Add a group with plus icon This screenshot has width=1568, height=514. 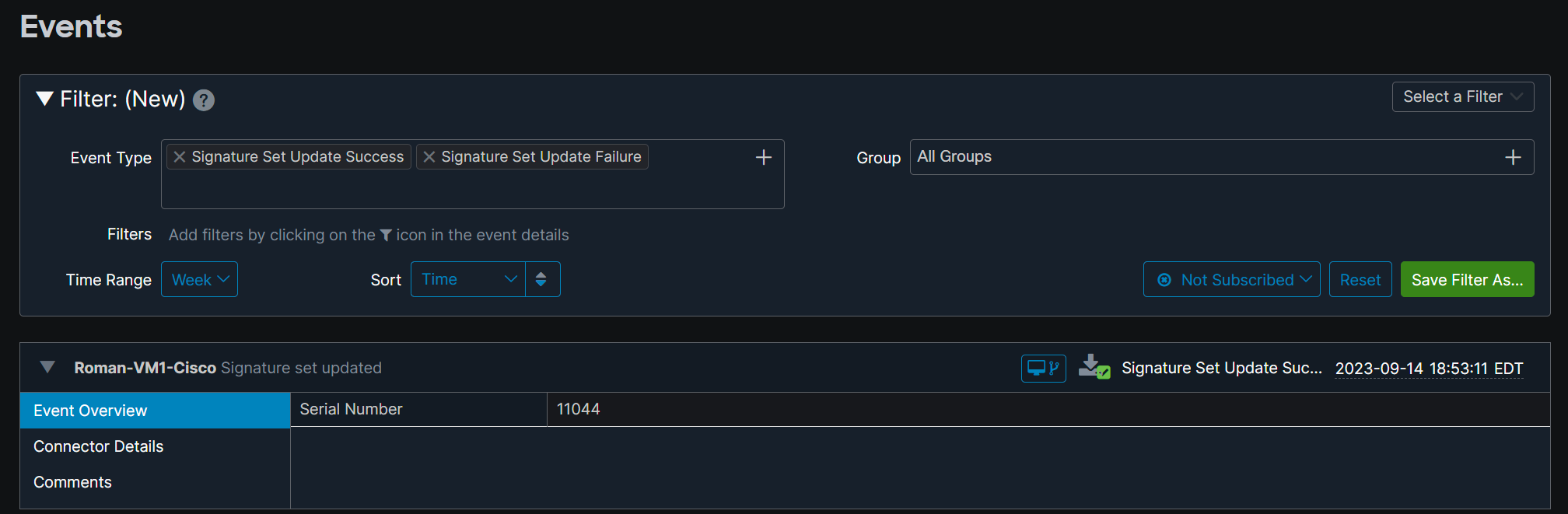coord(1513,158)
